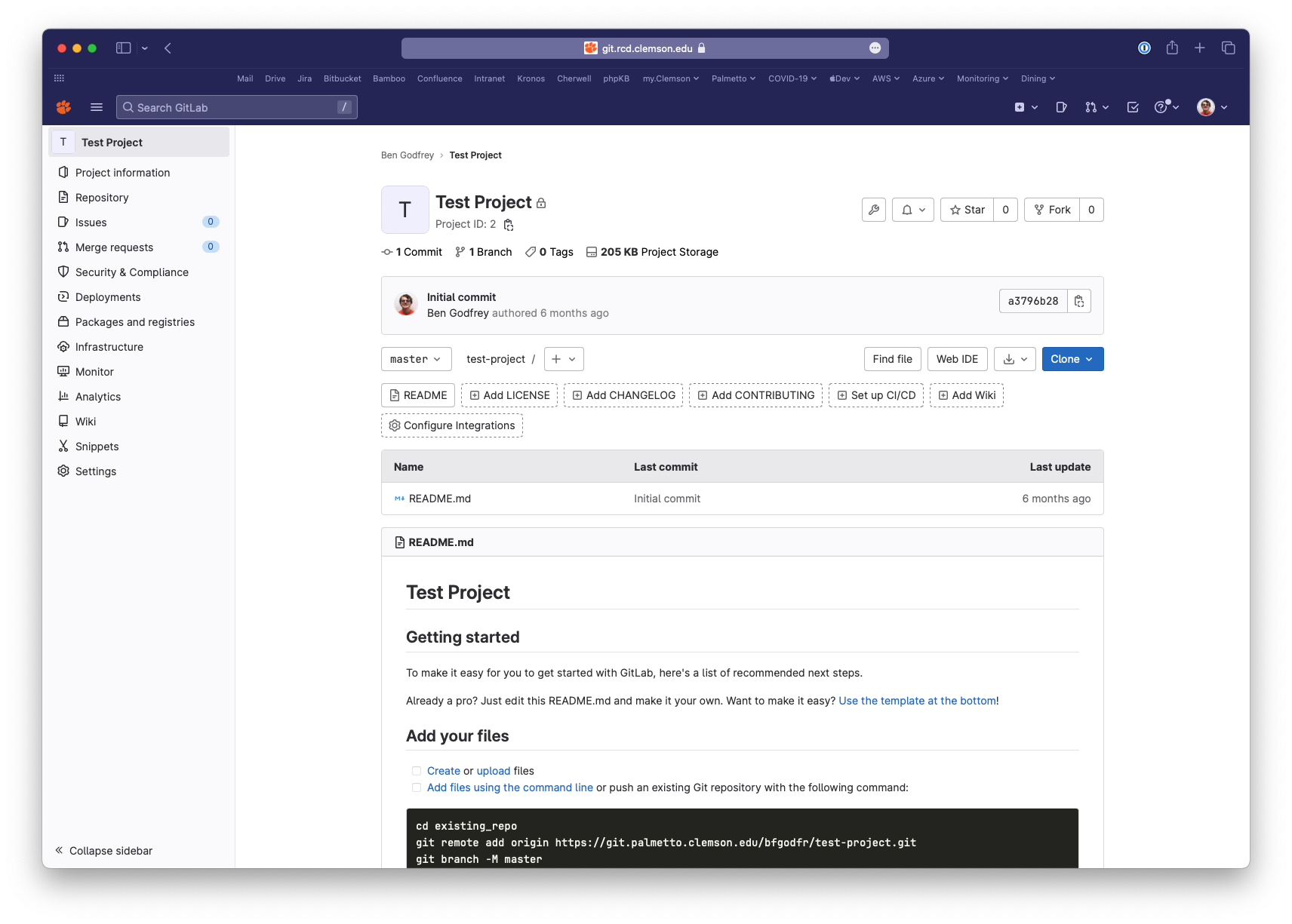The height and width of the screenshot is (924, 1292).
Task: Click the Clemson tiger paw GitLab logo
Action: 63,106
